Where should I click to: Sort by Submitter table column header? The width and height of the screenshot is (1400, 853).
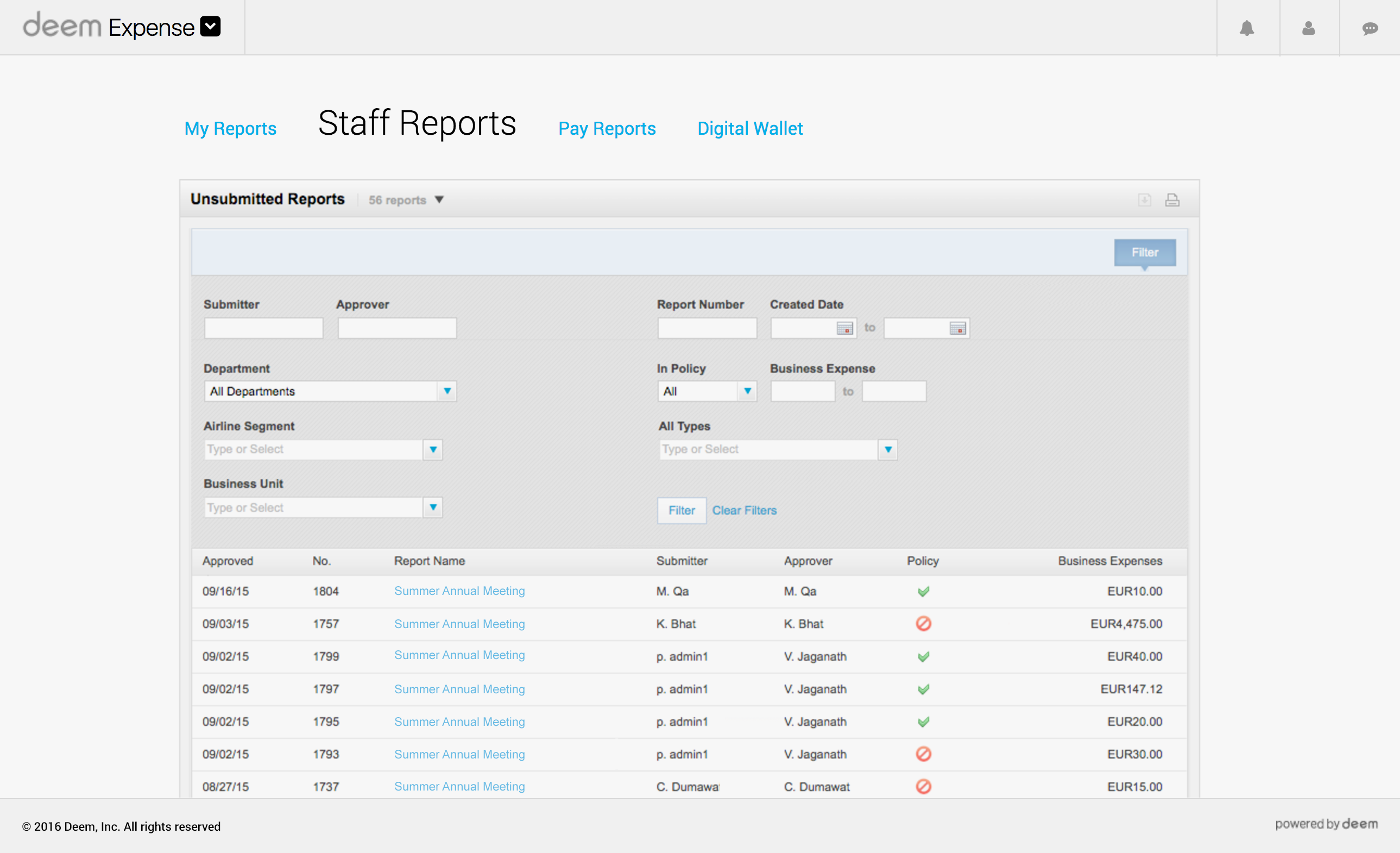[682, 561]
